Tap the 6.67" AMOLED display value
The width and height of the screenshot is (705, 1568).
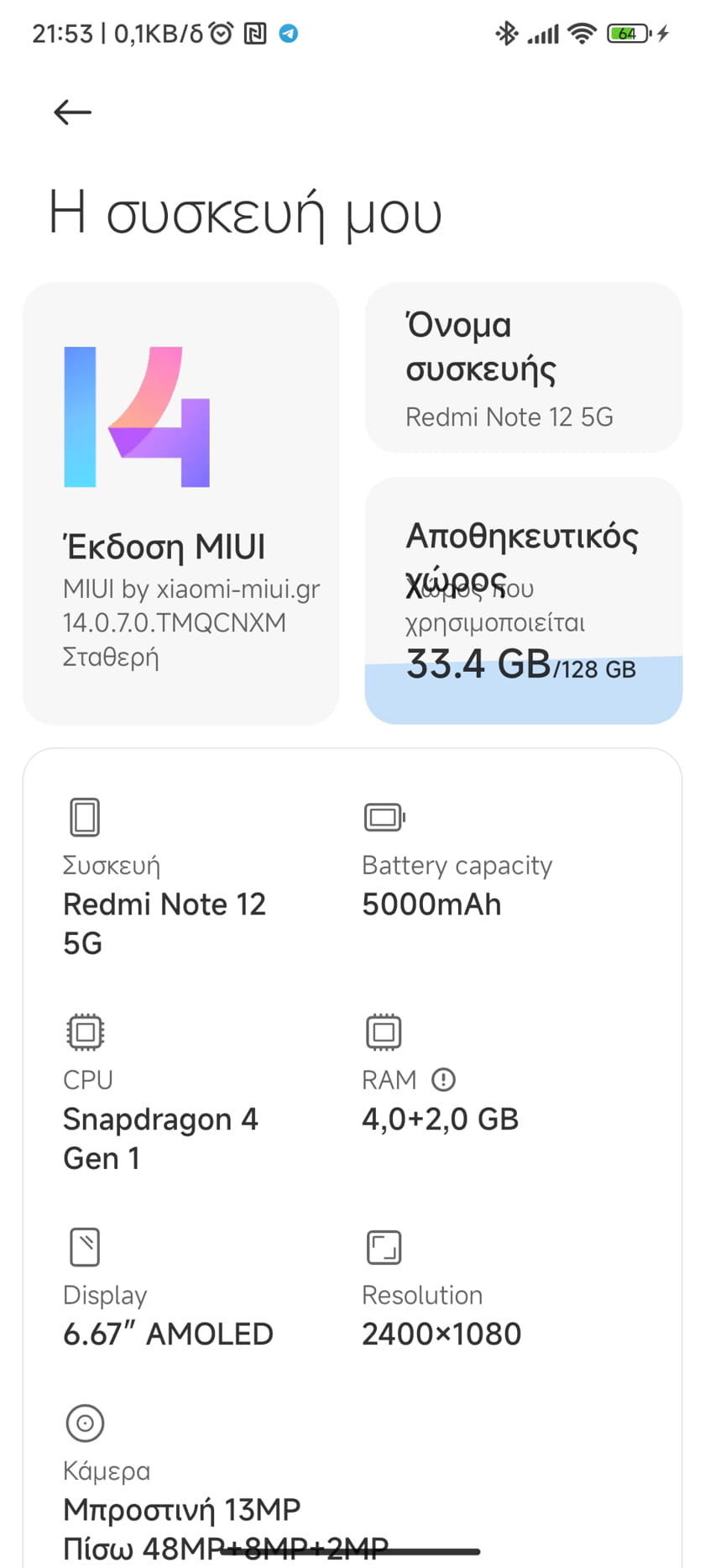[x=168, y=1334]
